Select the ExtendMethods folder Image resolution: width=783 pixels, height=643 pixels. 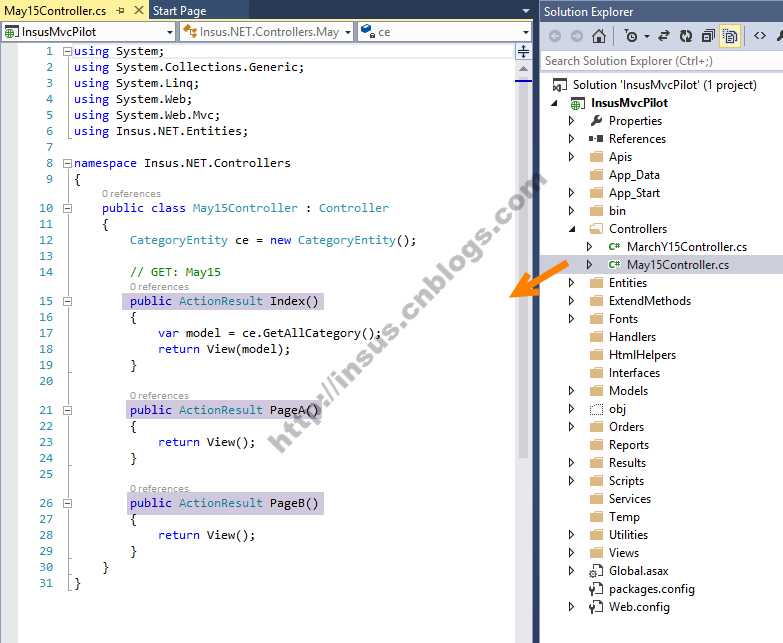coord(650,301)
